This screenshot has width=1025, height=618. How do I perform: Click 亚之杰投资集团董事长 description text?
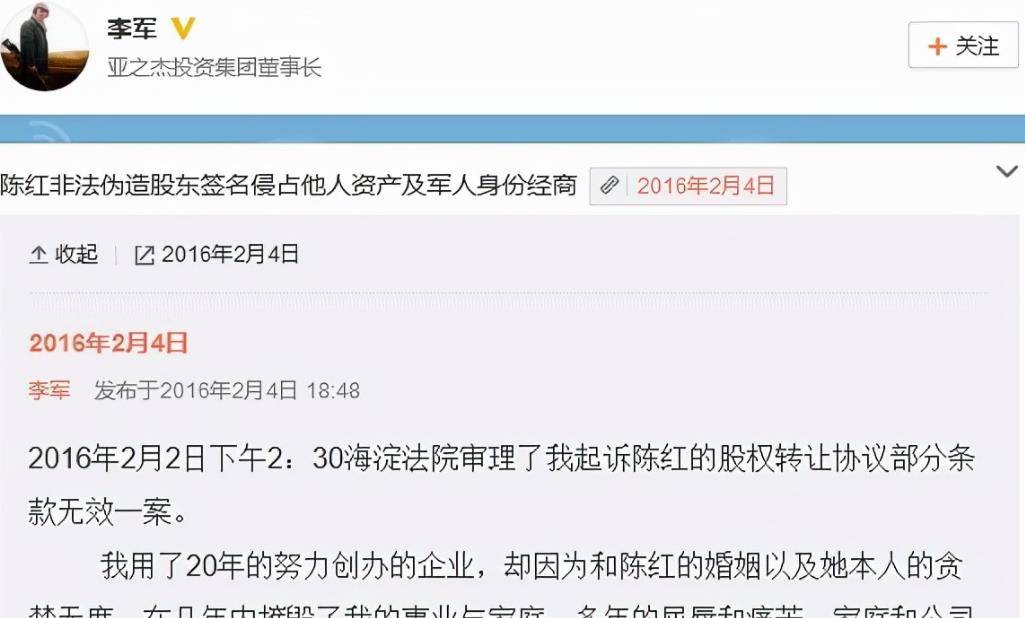[214, 67]
